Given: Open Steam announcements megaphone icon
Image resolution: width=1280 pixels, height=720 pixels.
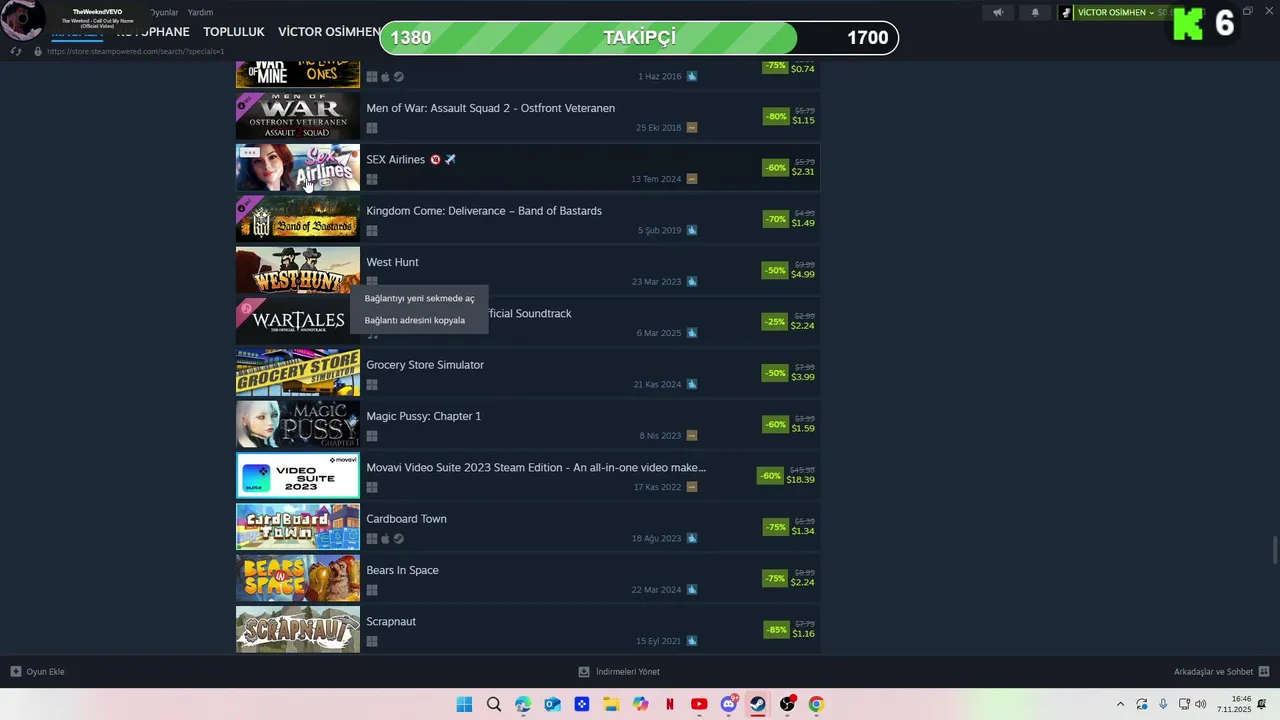Looking at the screenshot, I should click(997, 13).
